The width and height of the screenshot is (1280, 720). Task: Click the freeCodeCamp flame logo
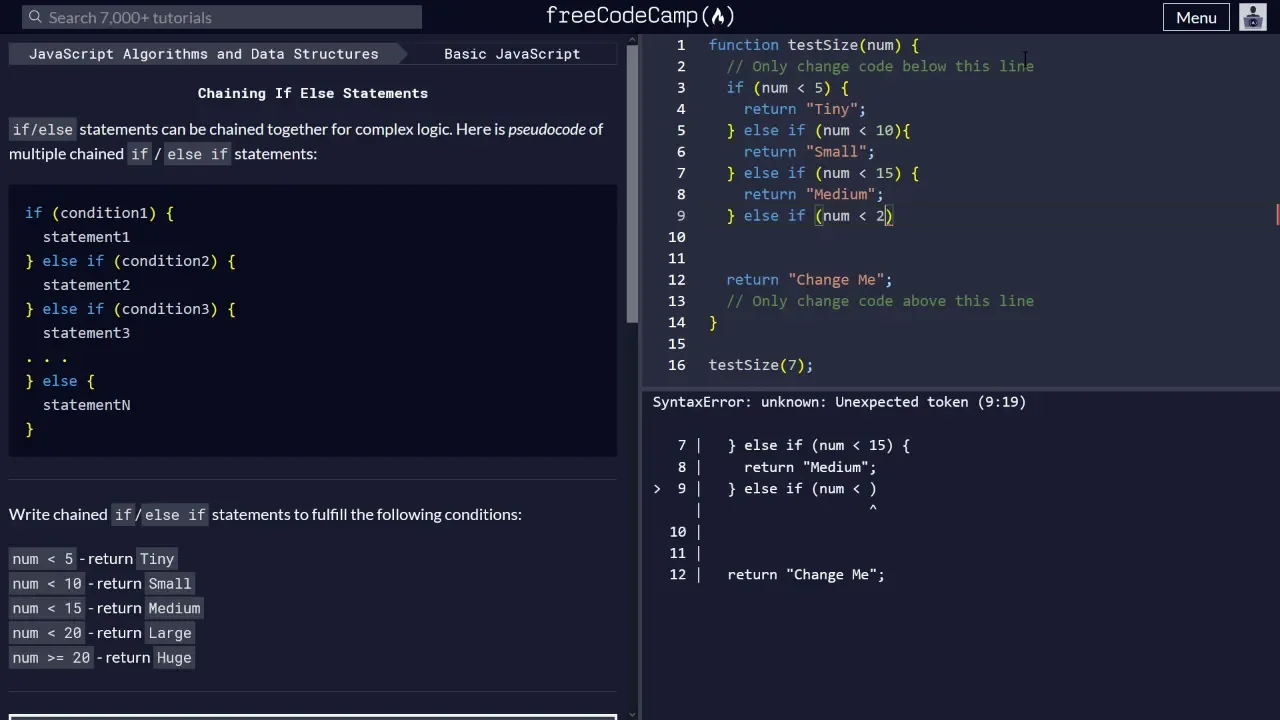(719, 16)
